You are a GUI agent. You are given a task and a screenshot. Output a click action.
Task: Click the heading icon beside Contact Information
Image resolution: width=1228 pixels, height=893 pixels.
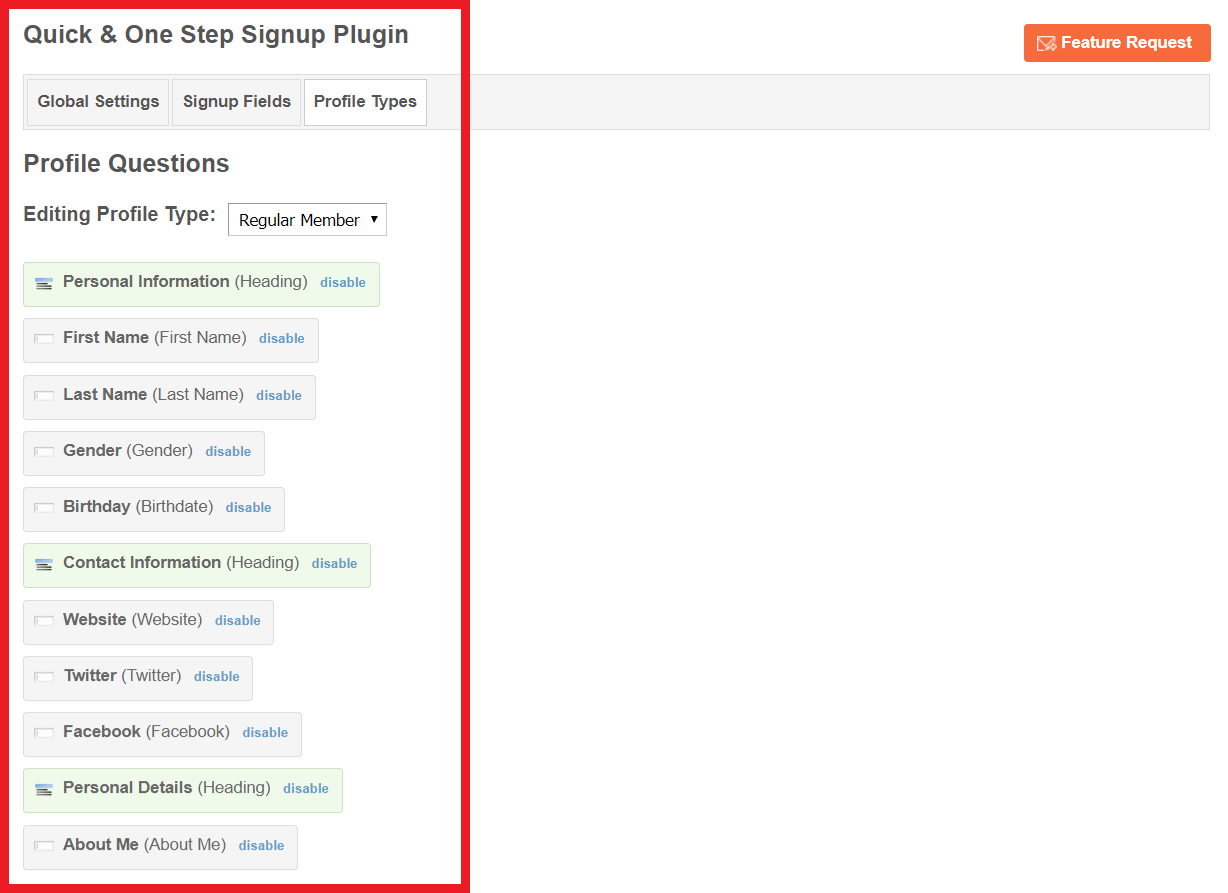(x=43, y=565)
